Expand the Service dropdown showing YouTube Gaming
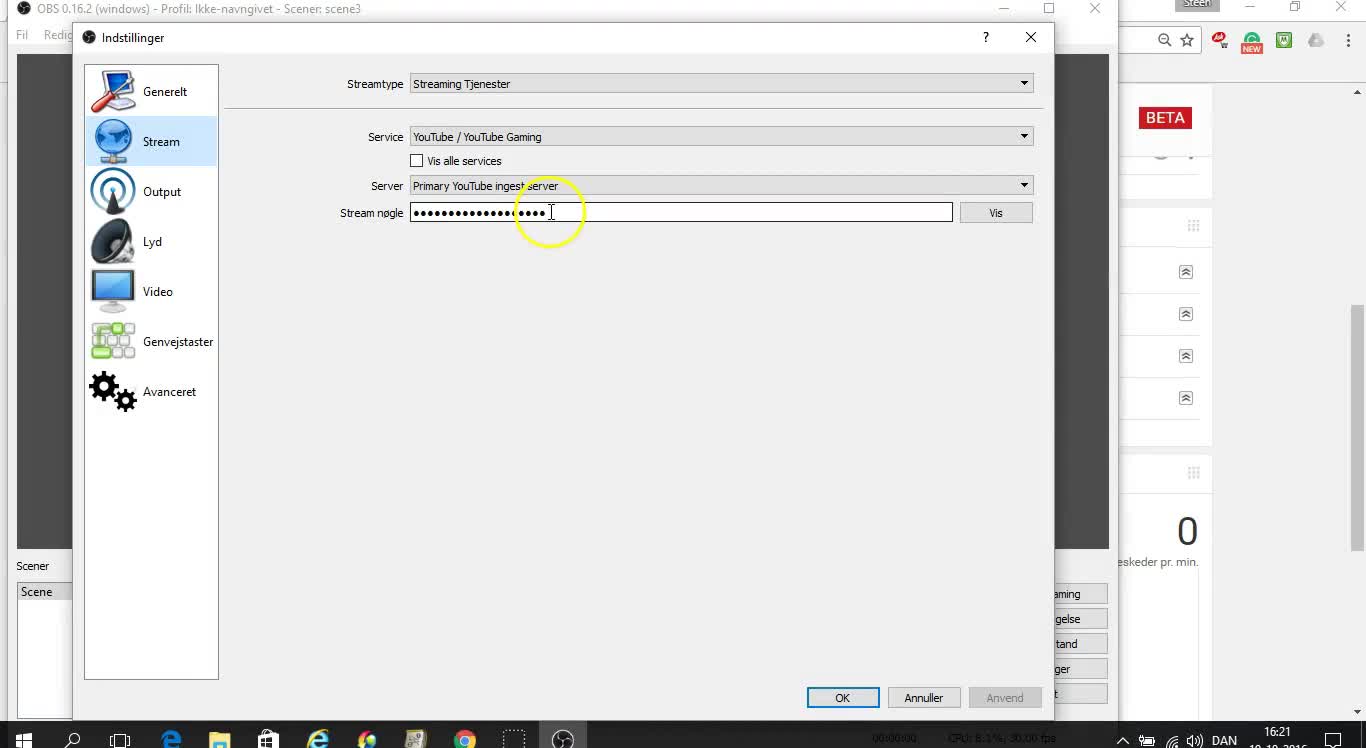The width and height of the screenshot is (1366, 748). coord(721,137)
